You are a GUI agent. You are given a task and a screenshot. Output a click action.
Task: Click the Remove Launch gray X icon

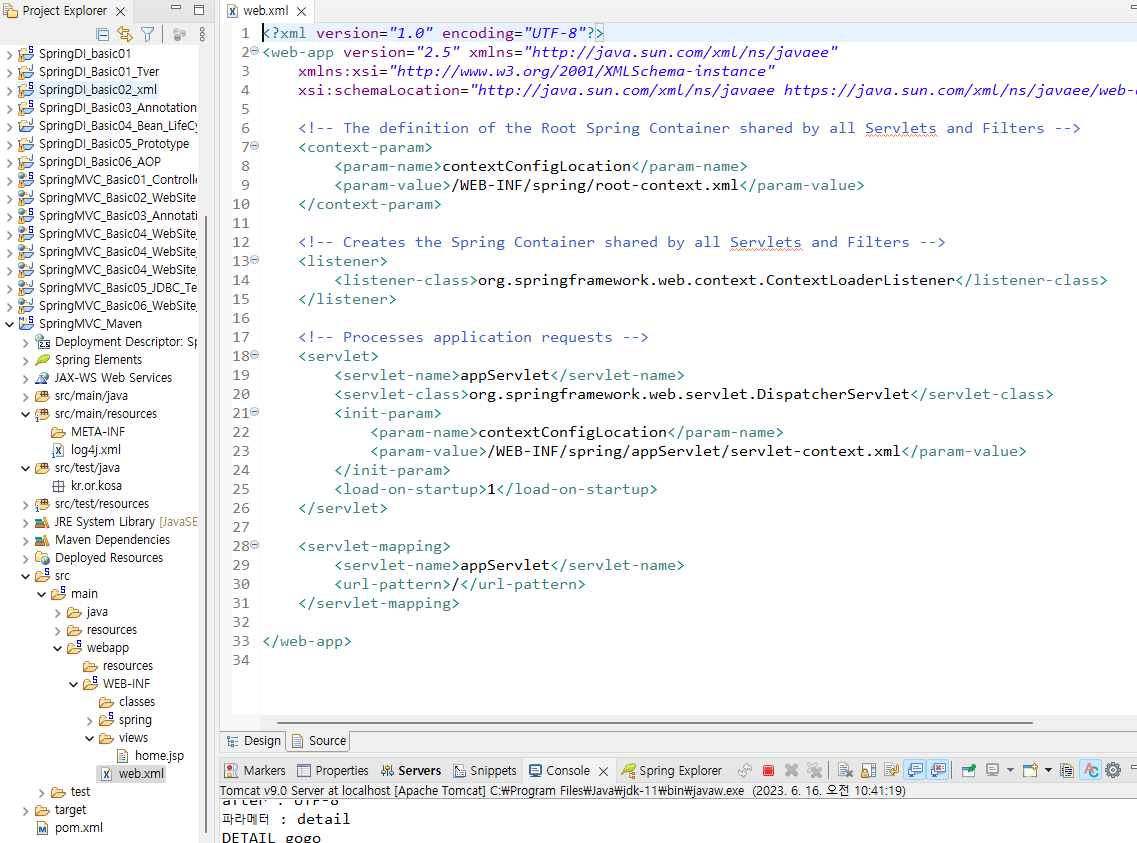tap(792, 771)
